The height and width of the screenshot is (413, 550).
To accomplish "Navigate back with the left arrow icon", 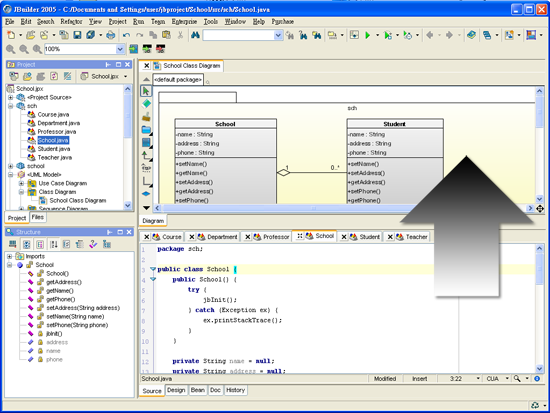I will (x=430, y=35).
